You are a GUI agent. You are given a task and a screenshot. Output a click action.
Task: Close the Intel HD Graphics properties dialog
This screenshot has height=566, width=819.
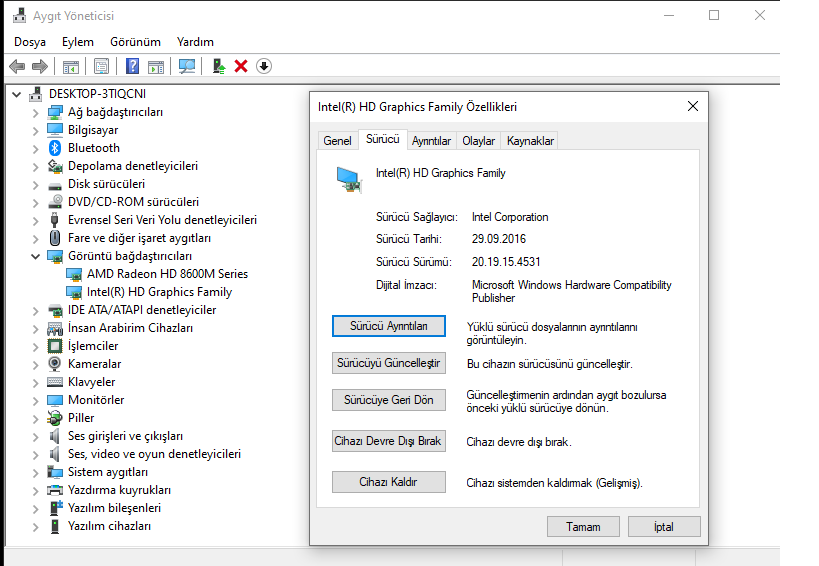pyautogui.click(x=692, y=106)
